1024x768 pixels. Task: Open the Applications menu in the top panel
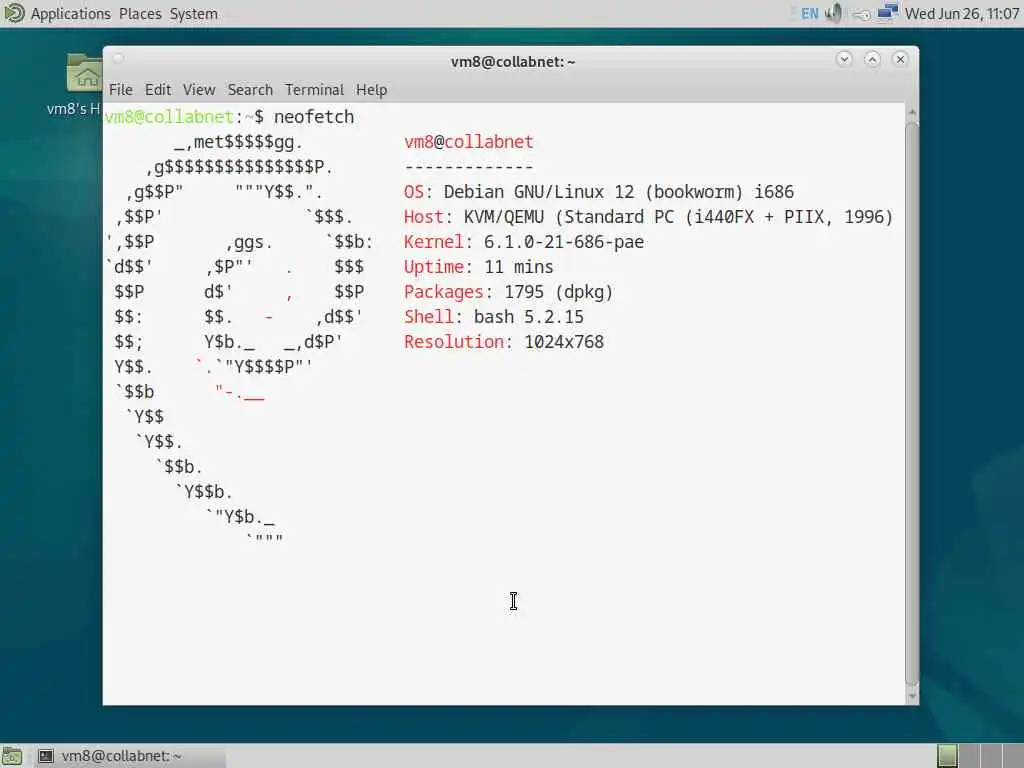click(x=71, y=14)
